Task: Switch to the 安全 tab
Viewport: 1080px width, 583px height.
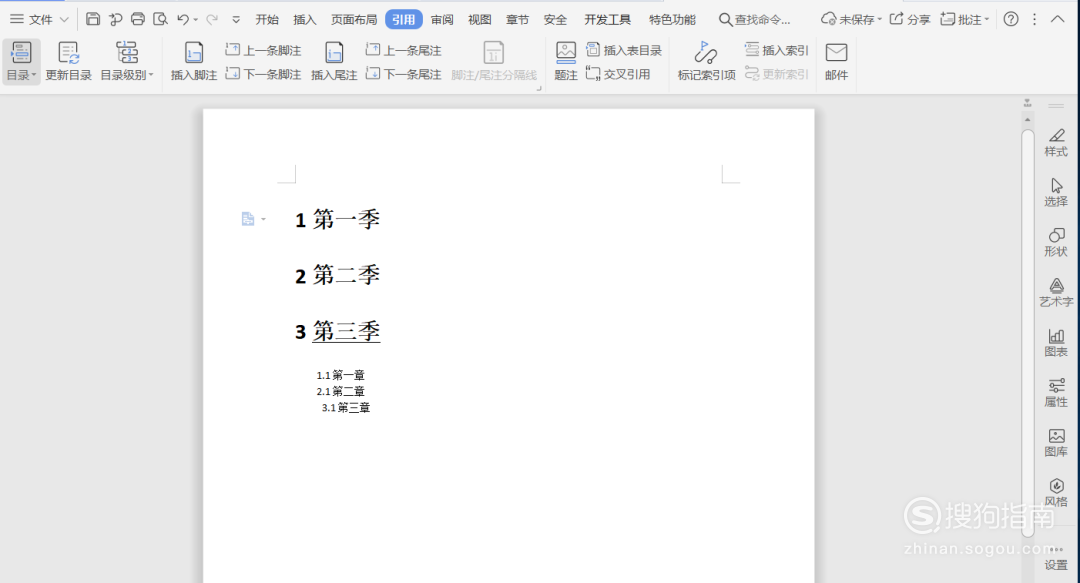Action: pos(555,20)
